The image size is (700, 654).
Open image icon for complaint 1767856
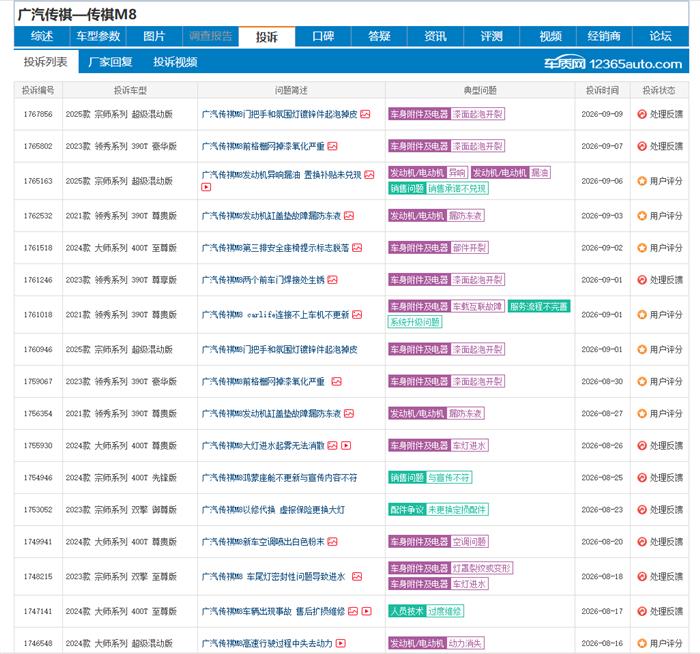365,114
